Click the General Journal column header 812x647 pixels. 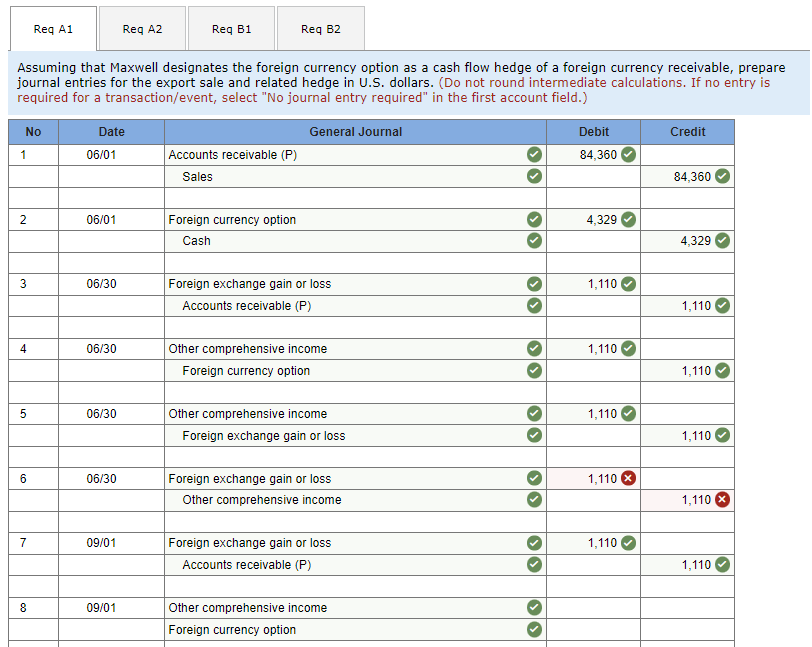355,132
